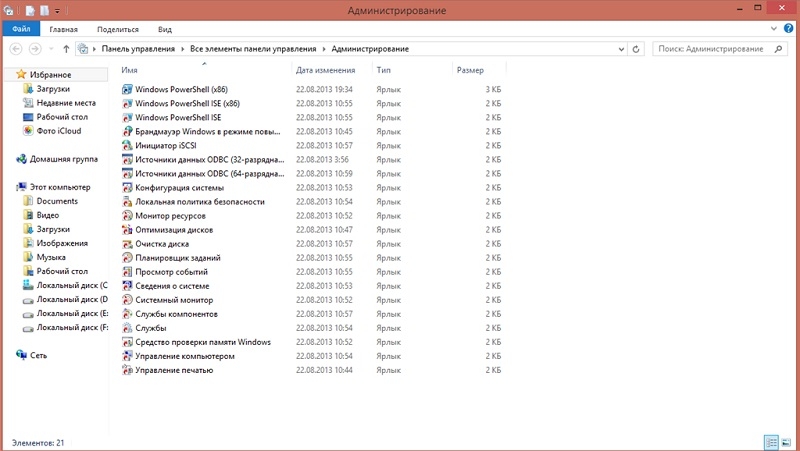Click the Управление компьютером icon
800x451 pixels.
point(127,356)
